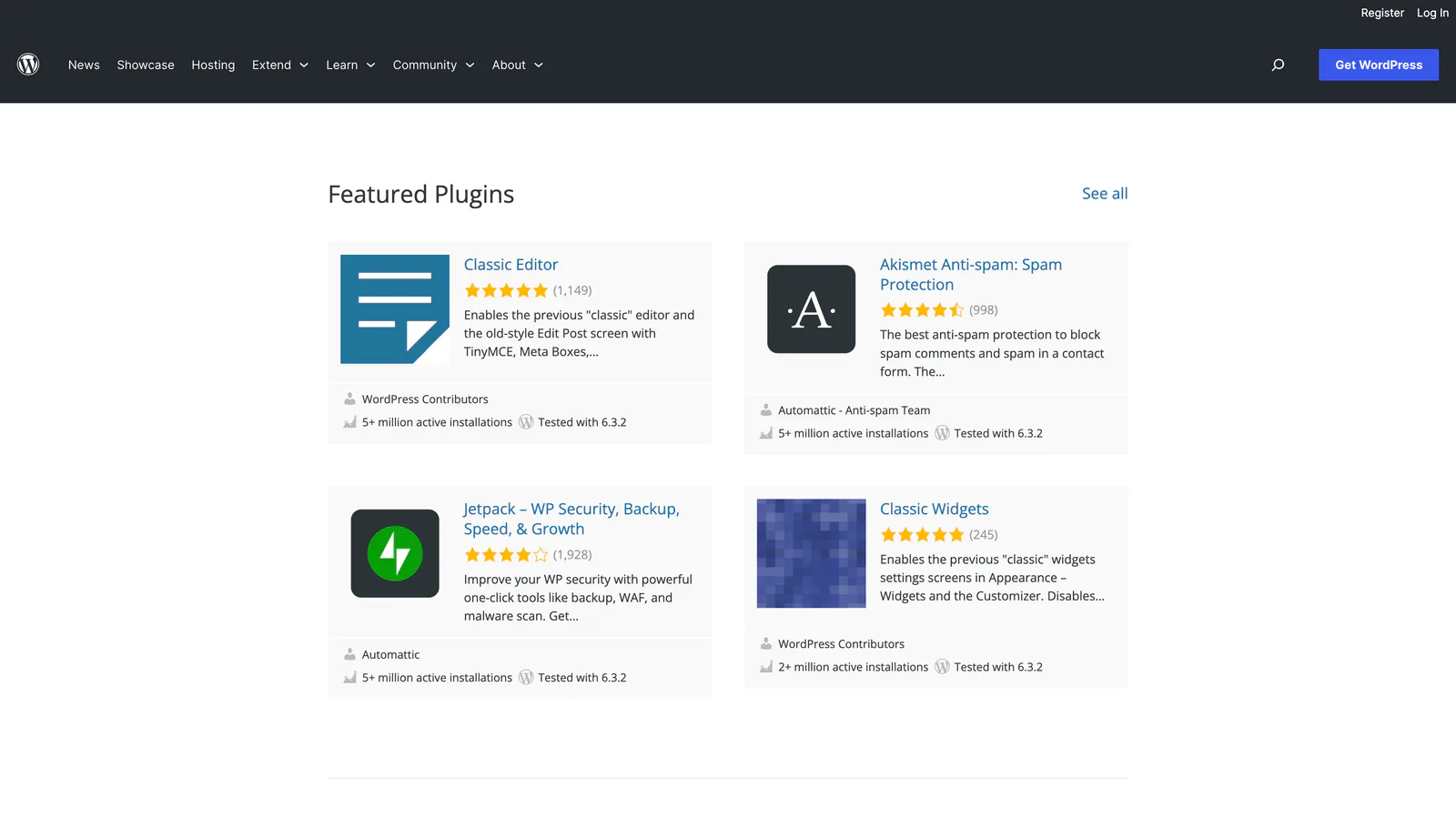Click the (998) rating count
Viewport: 1456px width, 838px height.
point(984,310)
